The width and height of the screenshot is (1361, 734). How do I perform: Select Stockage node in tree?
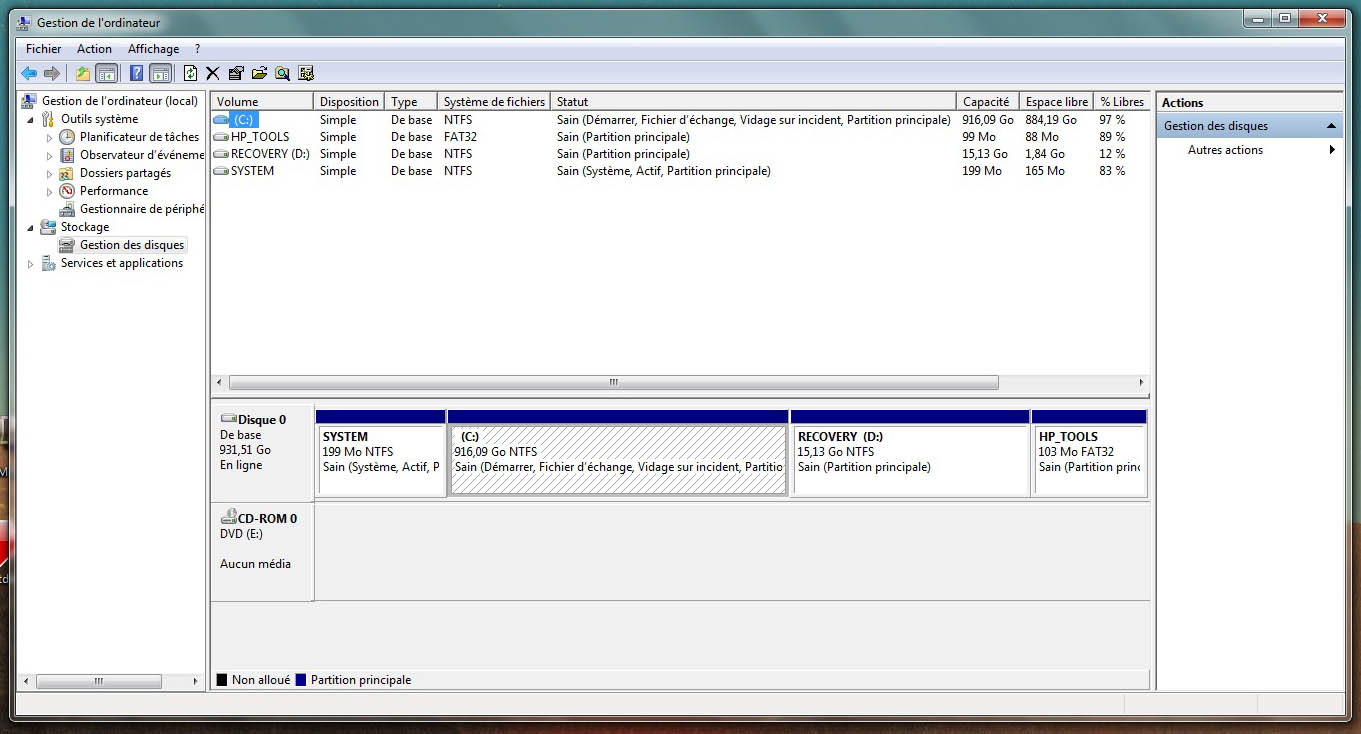85,227
